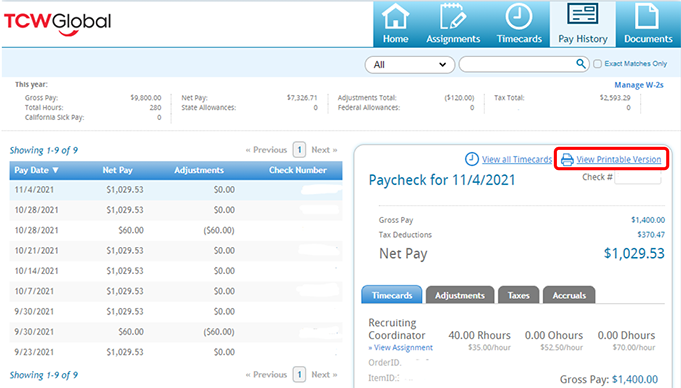This screenshot has width=681, height=388.
Task: Click the Adjustments Total ($120.00) value
Action: [x=460, y=98]
